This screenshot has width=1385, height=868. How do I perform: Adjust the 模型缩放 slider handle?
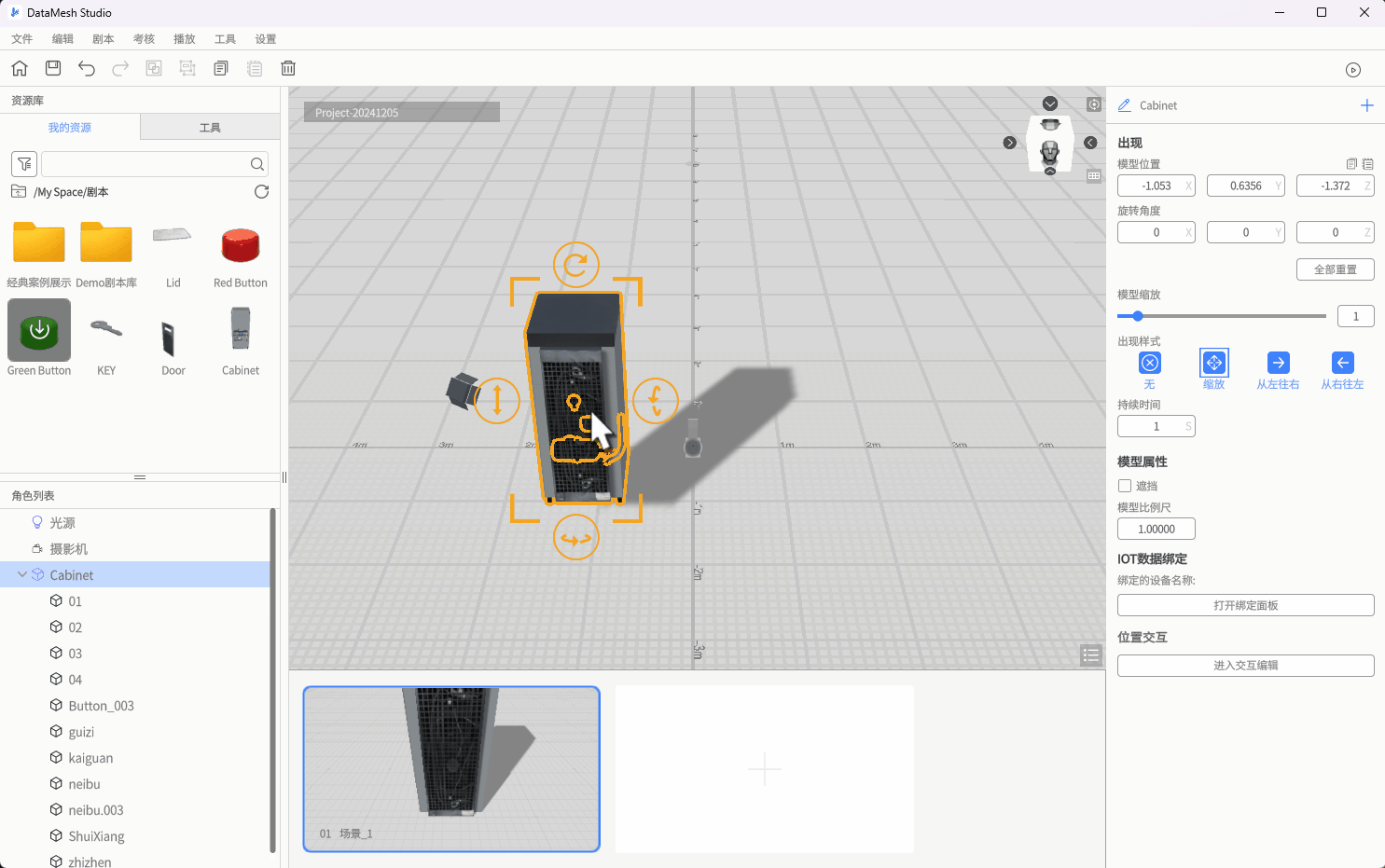coord(1138,316)
